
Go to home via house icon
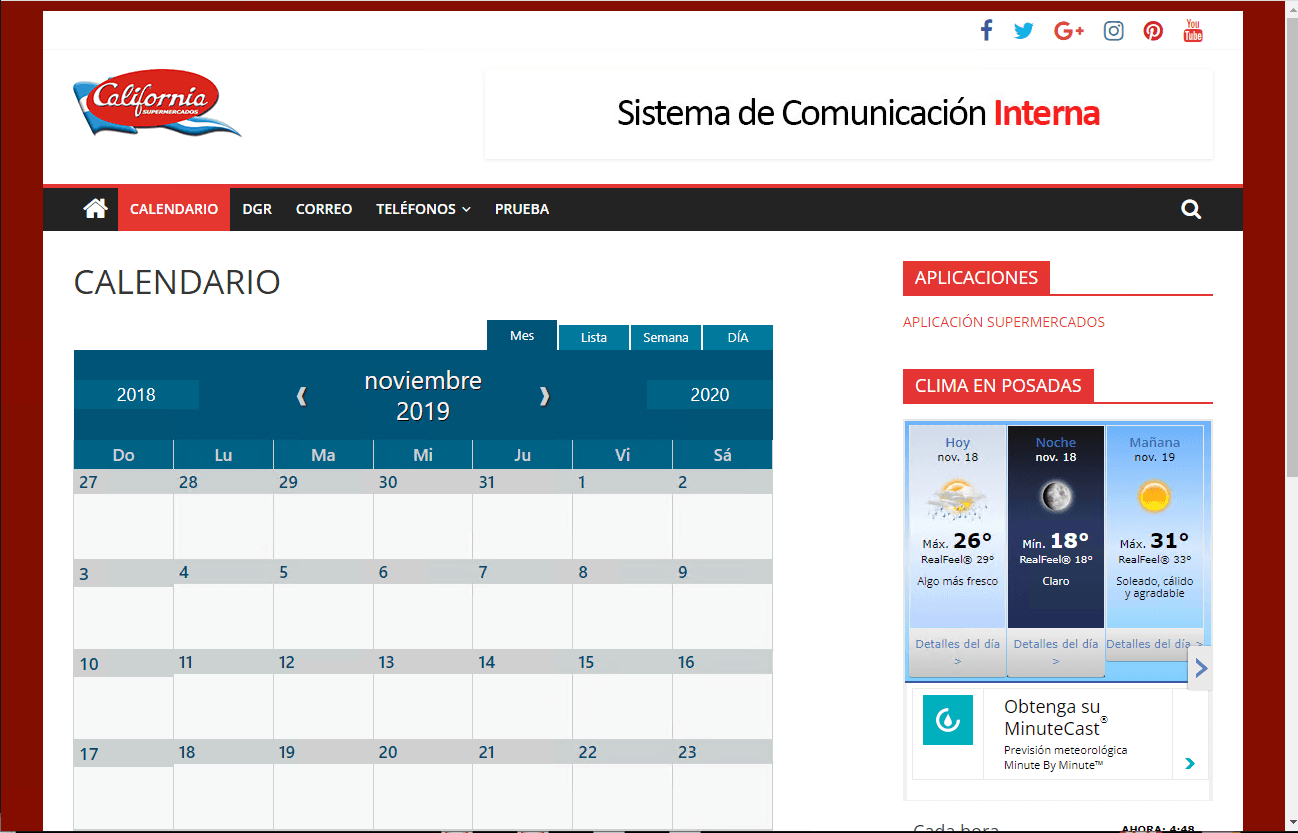(x=95, y=209)
